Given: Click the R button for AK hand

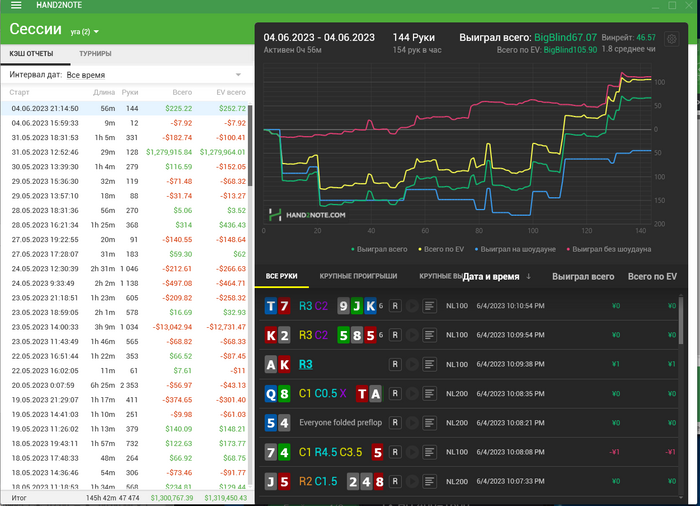Looking at the screenshot, I should (395, 364).
